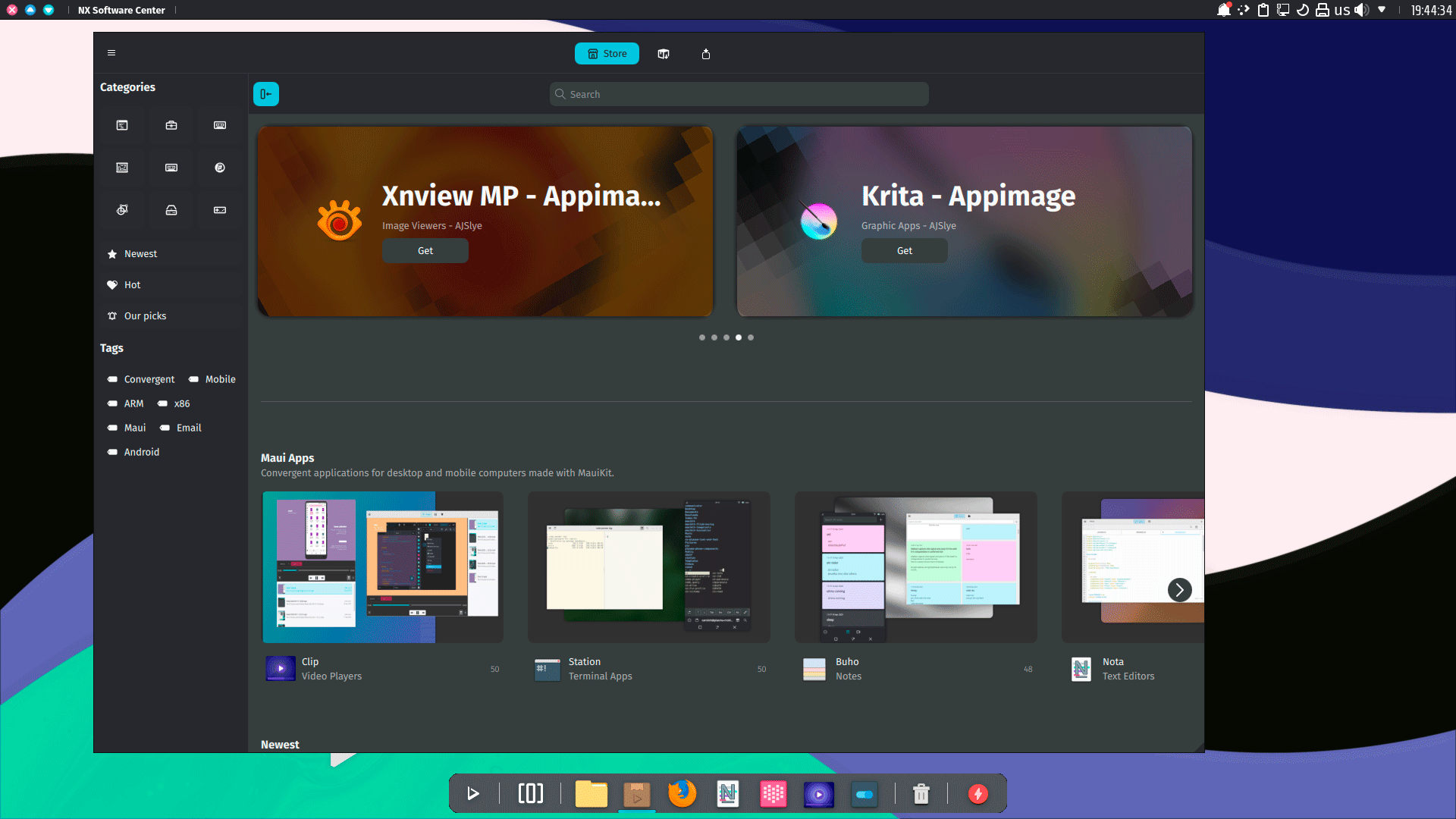1456x819 pixels.
Task: Toggle the sidebar collapse button
Action: point(266,94)
